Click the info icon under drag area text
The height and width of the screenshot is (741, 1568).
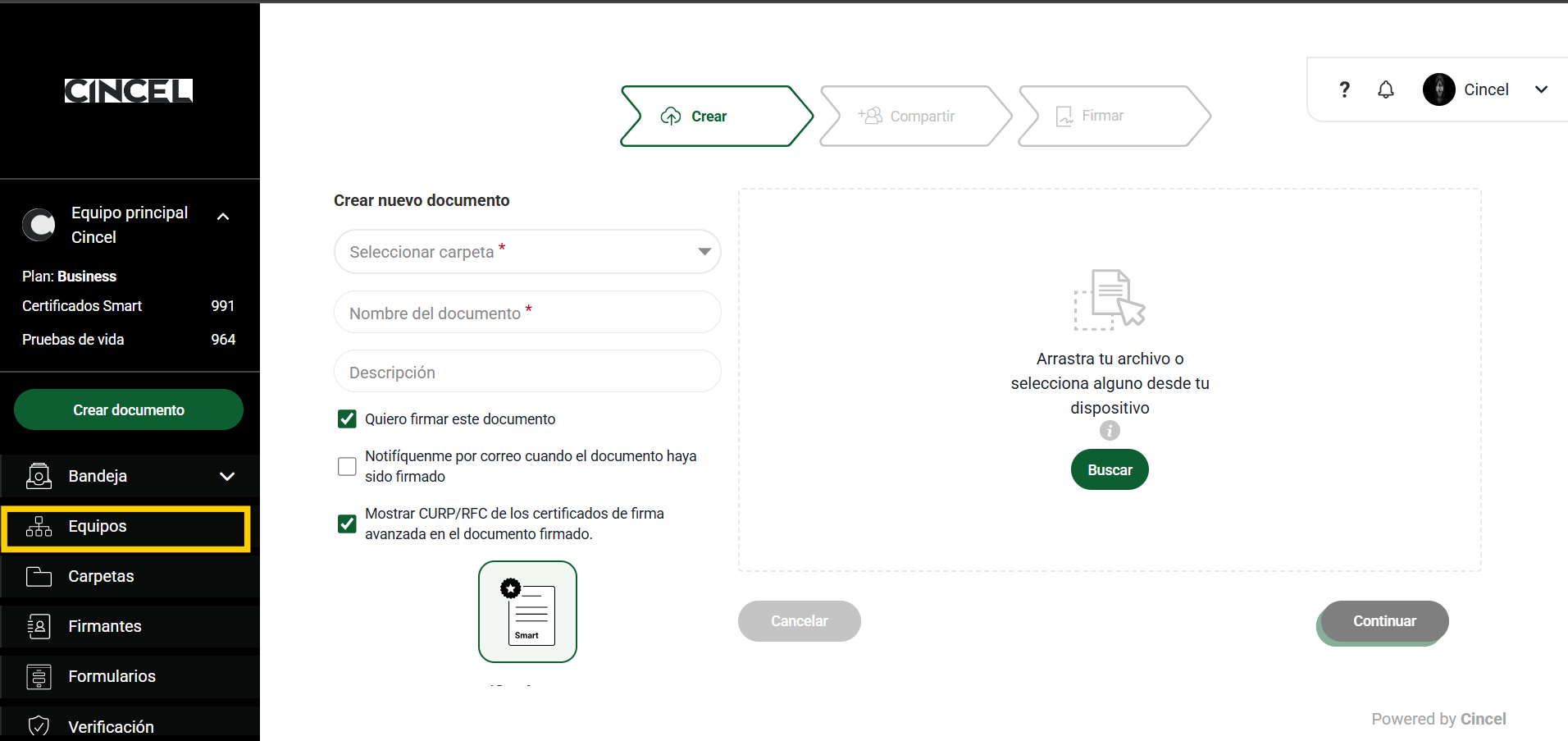1110,431
